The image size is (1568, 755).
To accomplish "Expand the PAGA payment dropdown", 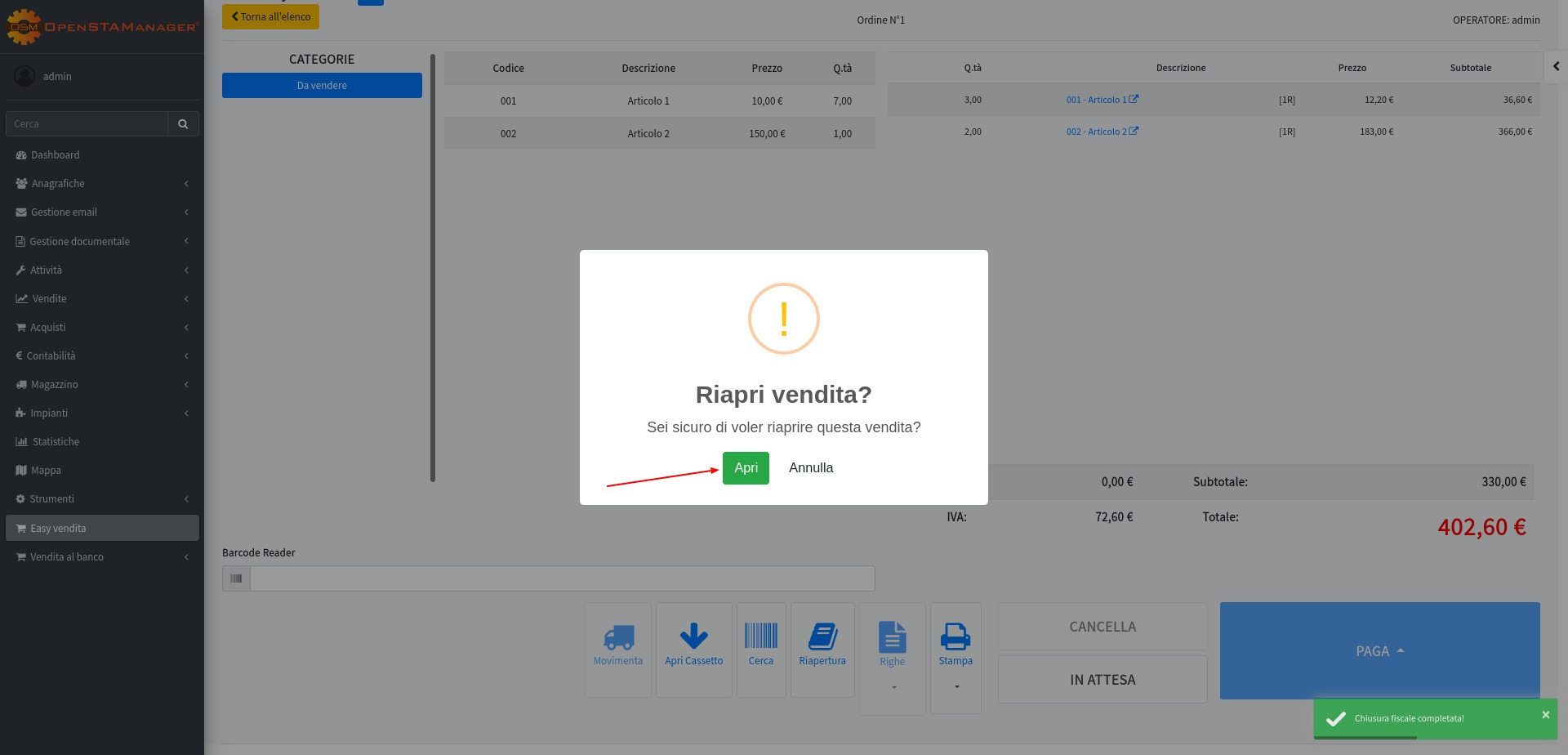I will point(1379,651).
